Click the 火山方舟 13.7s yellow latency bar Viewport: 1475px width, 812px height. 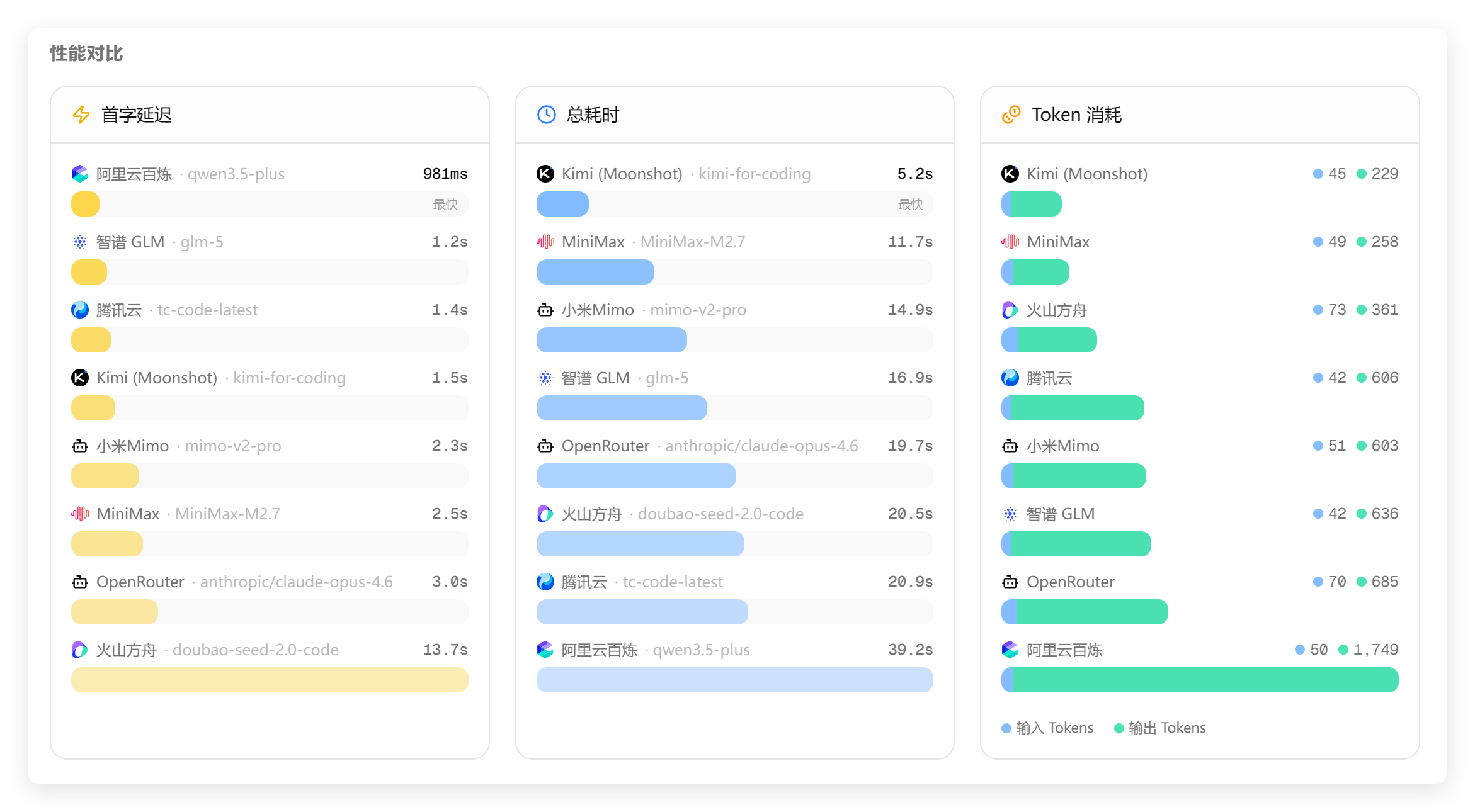point(270,680)
